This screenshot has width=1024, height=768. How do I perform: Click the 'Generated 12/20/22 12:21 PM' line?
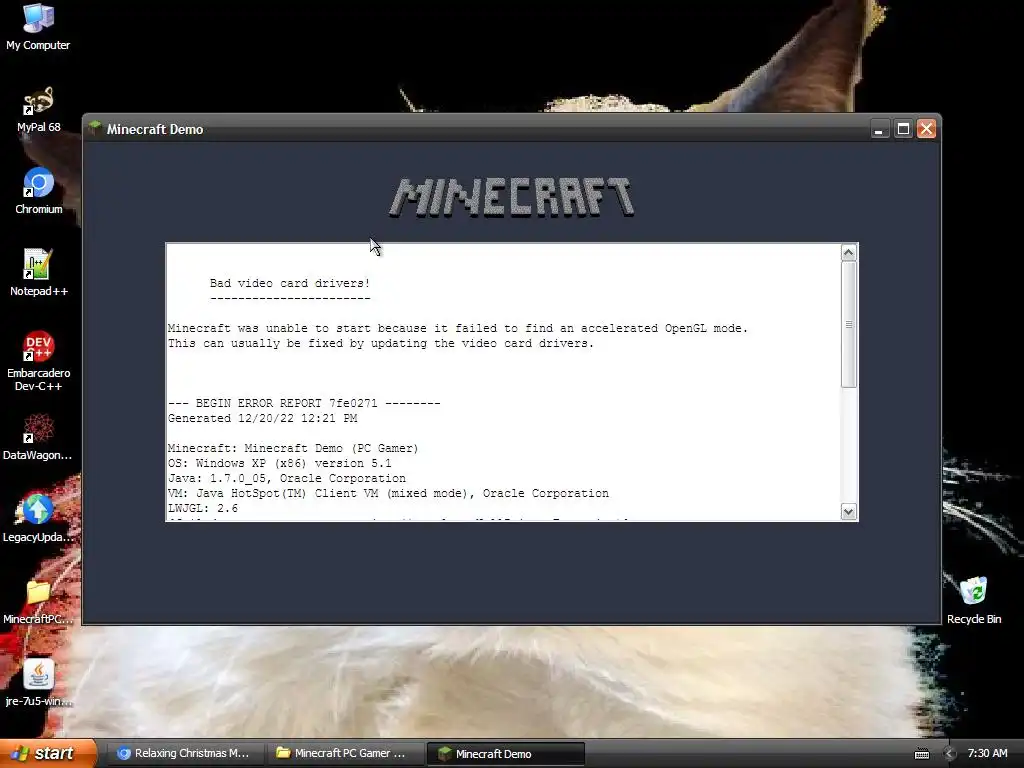263,418
